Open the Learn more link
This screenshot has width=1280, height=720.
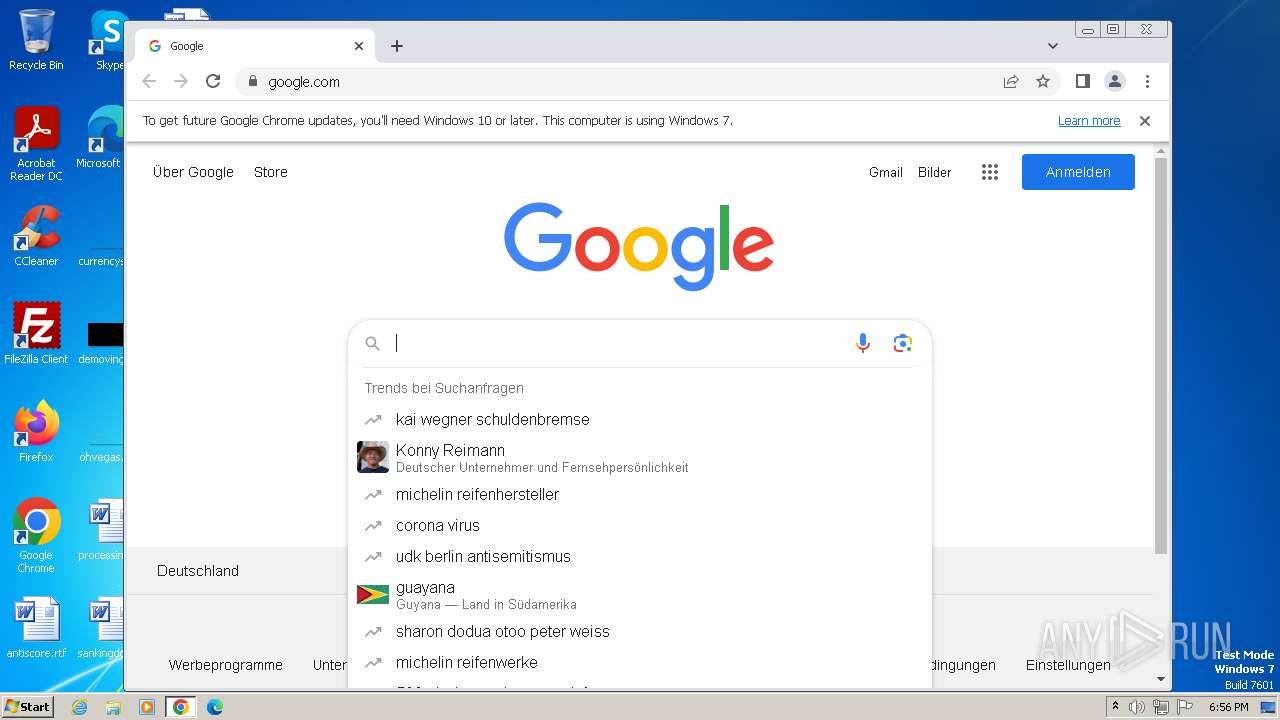coord(1089,121)
